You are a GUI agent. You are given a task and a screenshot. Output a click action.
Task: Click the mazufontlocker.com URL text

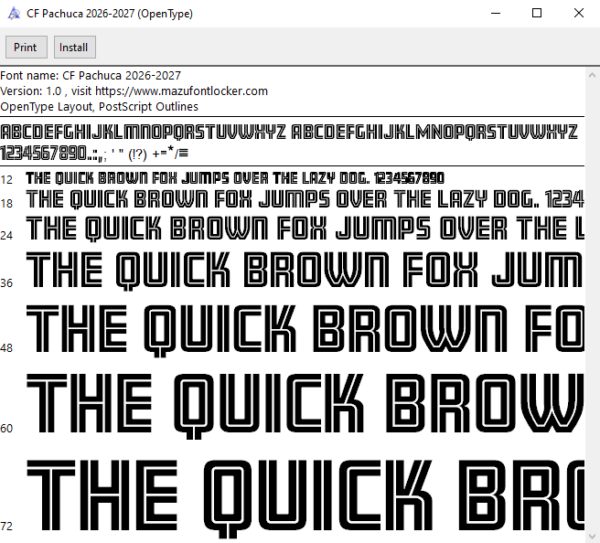(181, 91)
